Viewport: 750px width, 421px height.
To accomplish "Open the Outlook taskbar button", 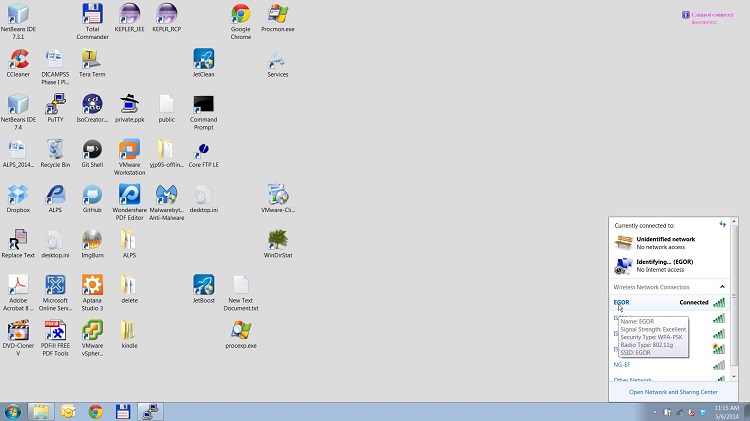I will click(68, 411).
